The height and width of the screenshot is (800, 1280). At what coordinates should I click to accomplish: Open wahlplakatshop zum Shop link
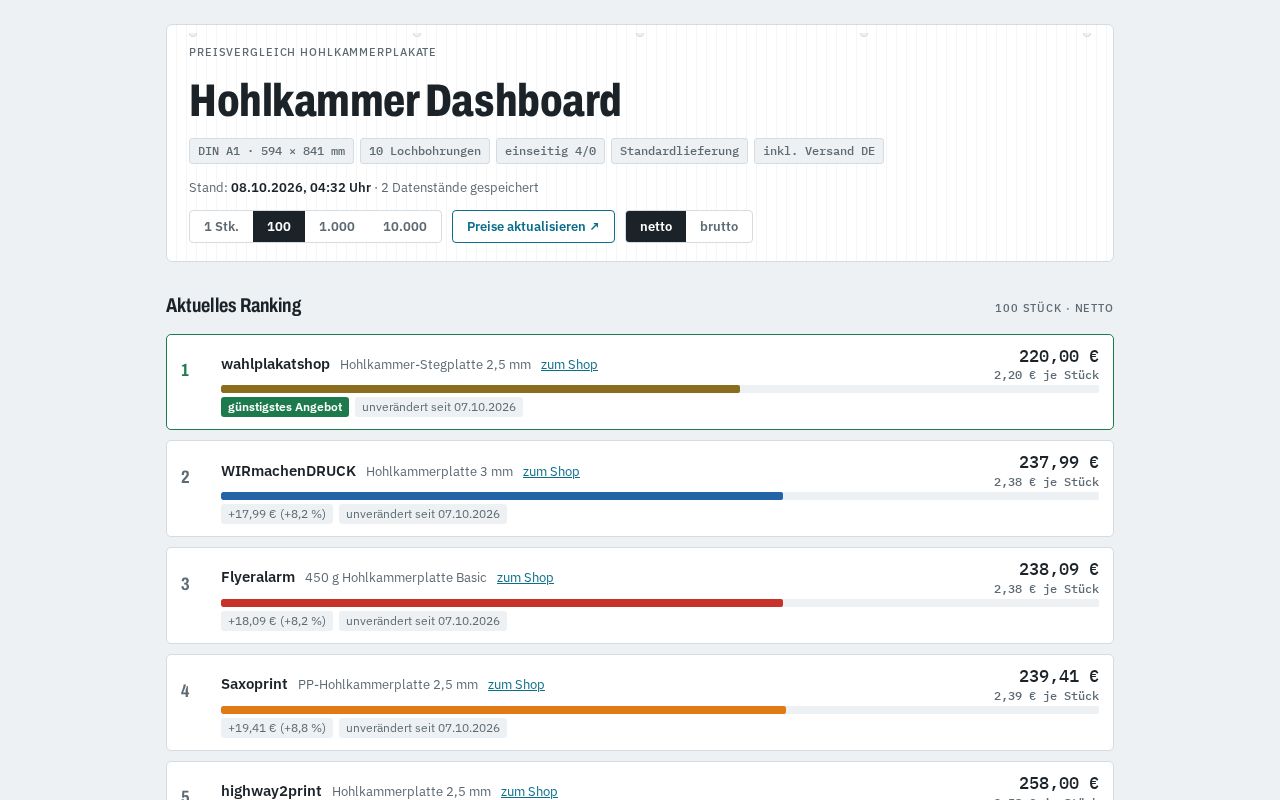pos(569,364)
